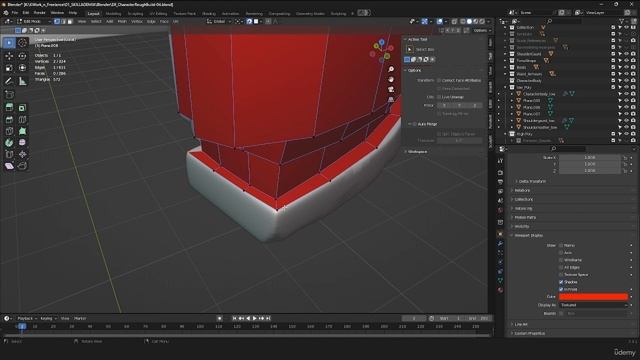Select the Shrink/Fatten tool
Screen dimensions: 640x360
point(22,154)
